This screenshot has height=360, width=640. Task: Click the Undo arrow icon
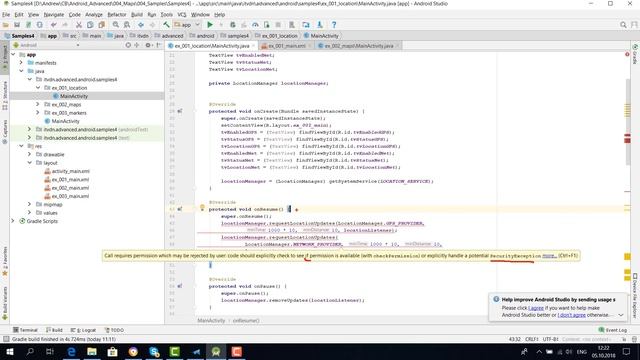(x=53, y=25)
